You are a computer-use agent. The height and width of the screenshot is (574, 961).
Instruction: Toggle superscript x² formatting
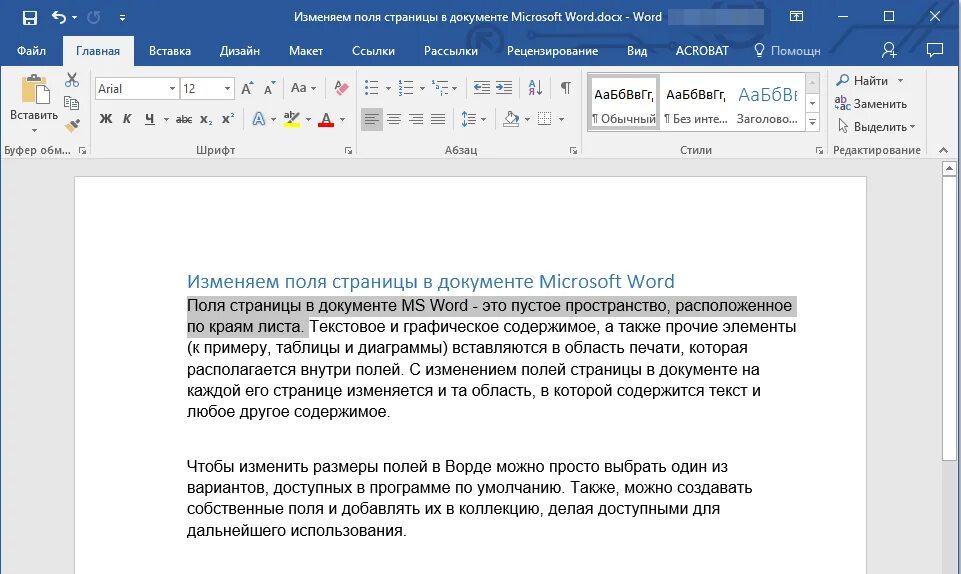(x=228, y=119)
